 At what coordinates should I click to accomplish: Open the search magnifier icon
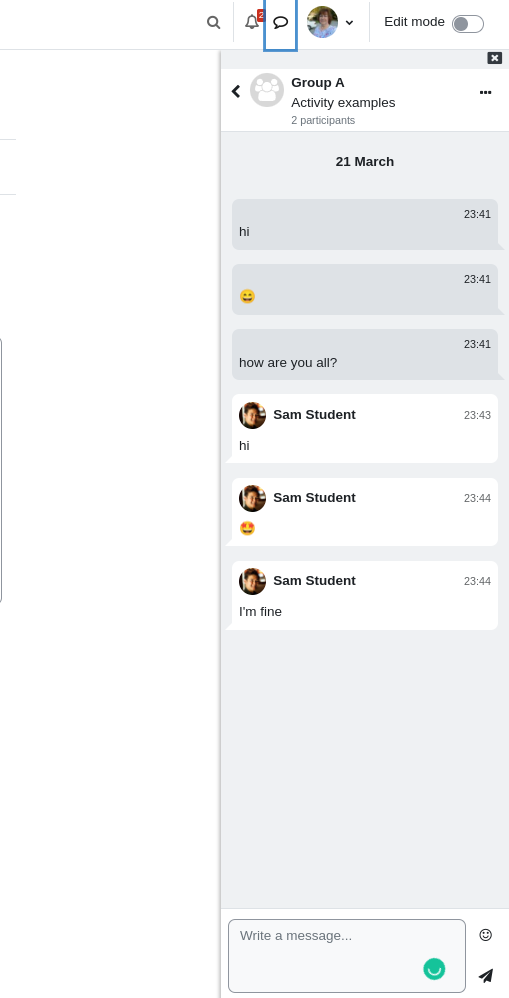(213, 23)
